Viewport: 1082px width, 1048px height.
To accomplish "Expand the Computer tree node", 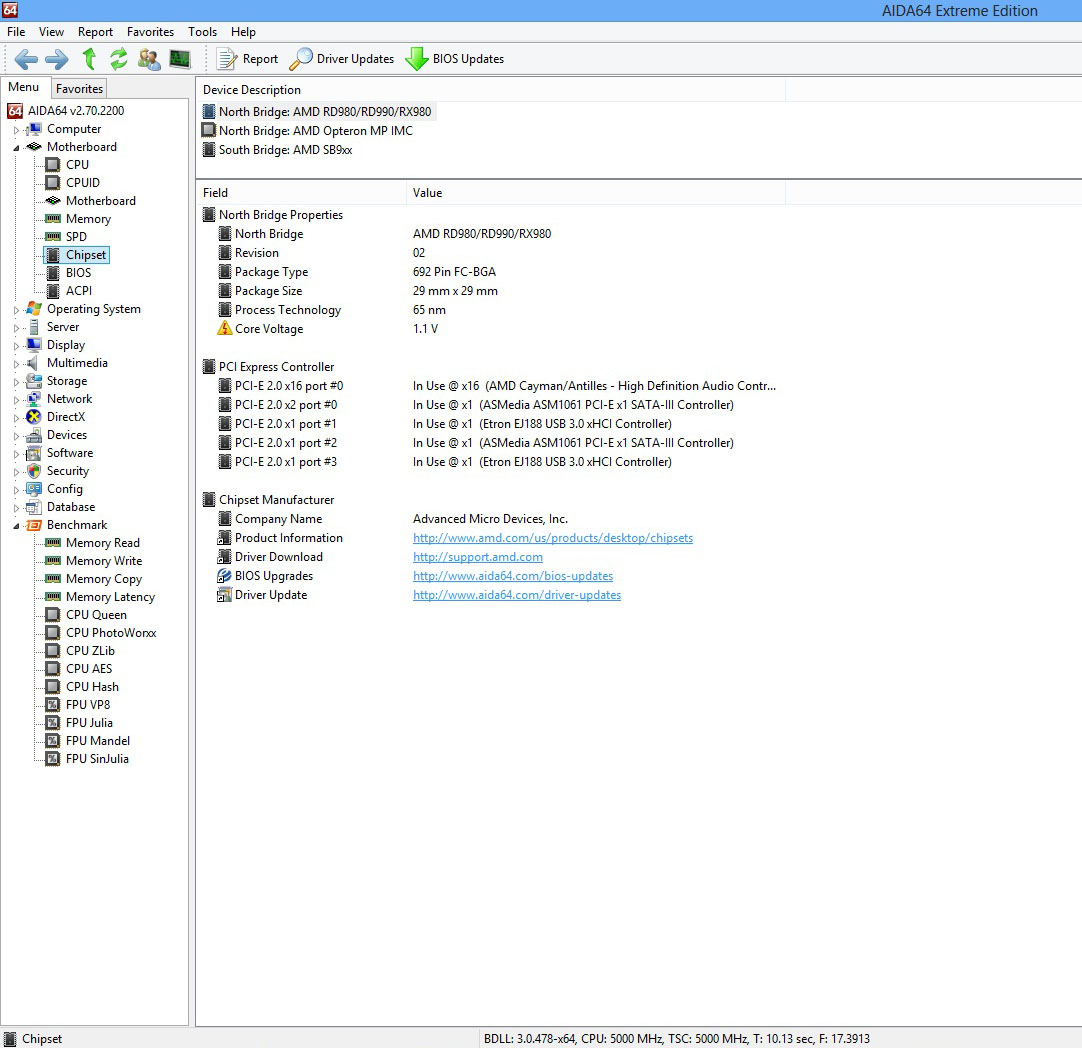I will [17, 130].
